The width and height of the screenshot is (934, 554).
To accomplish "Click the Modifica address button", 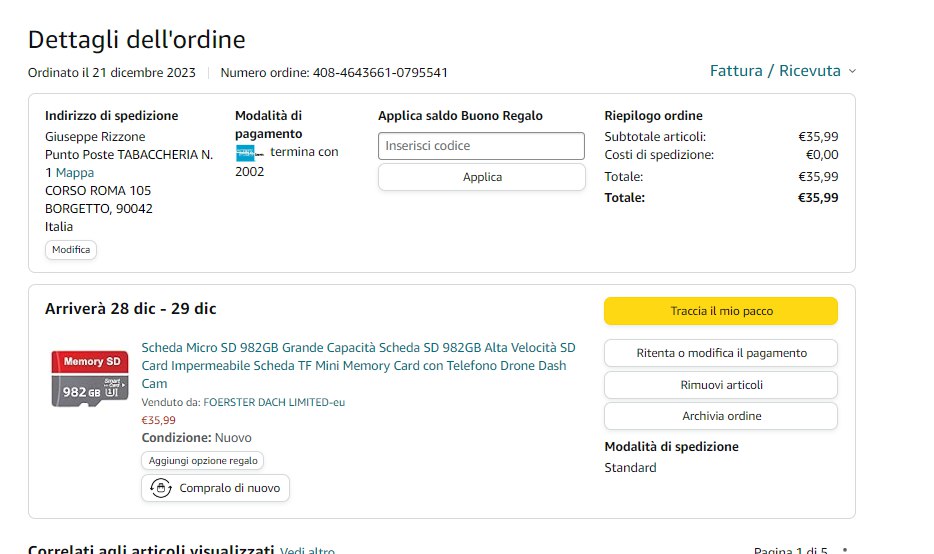I will pos(71,250).
